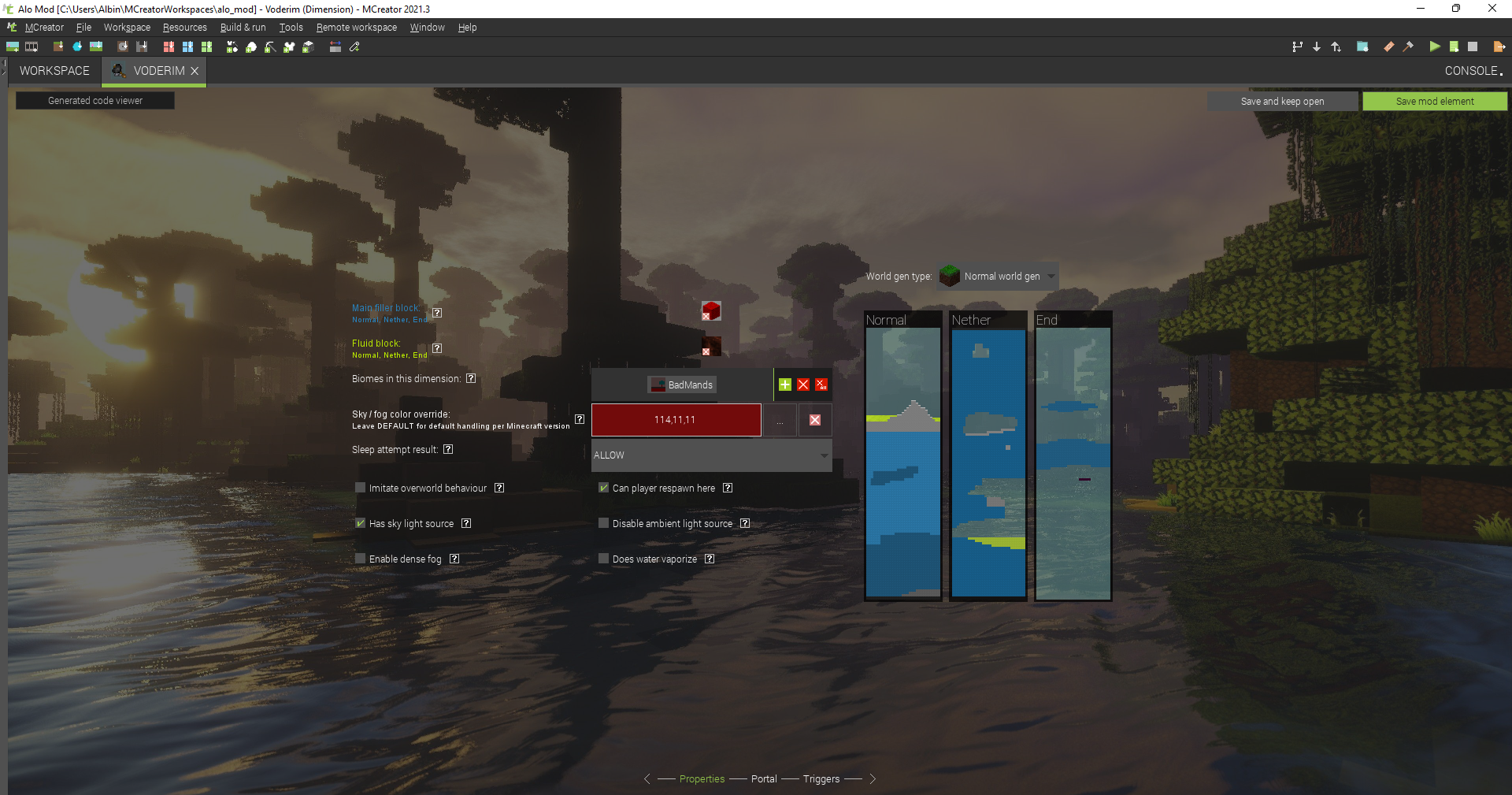Click the import item texture icon
The image size is (1512, 795).
tap(77, 46)
